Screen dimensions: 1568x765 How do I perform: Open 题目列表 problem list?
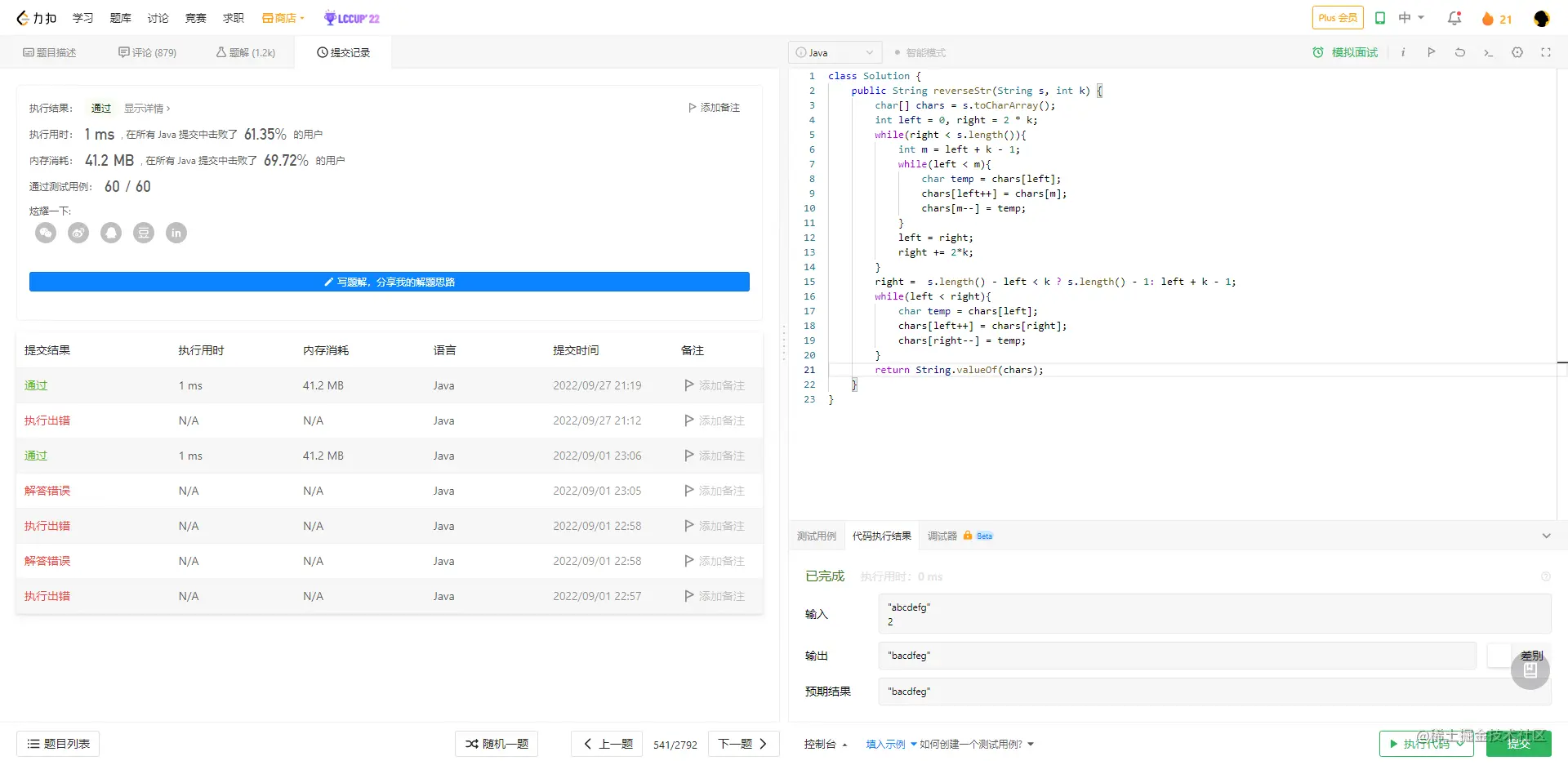coord(58,744)
